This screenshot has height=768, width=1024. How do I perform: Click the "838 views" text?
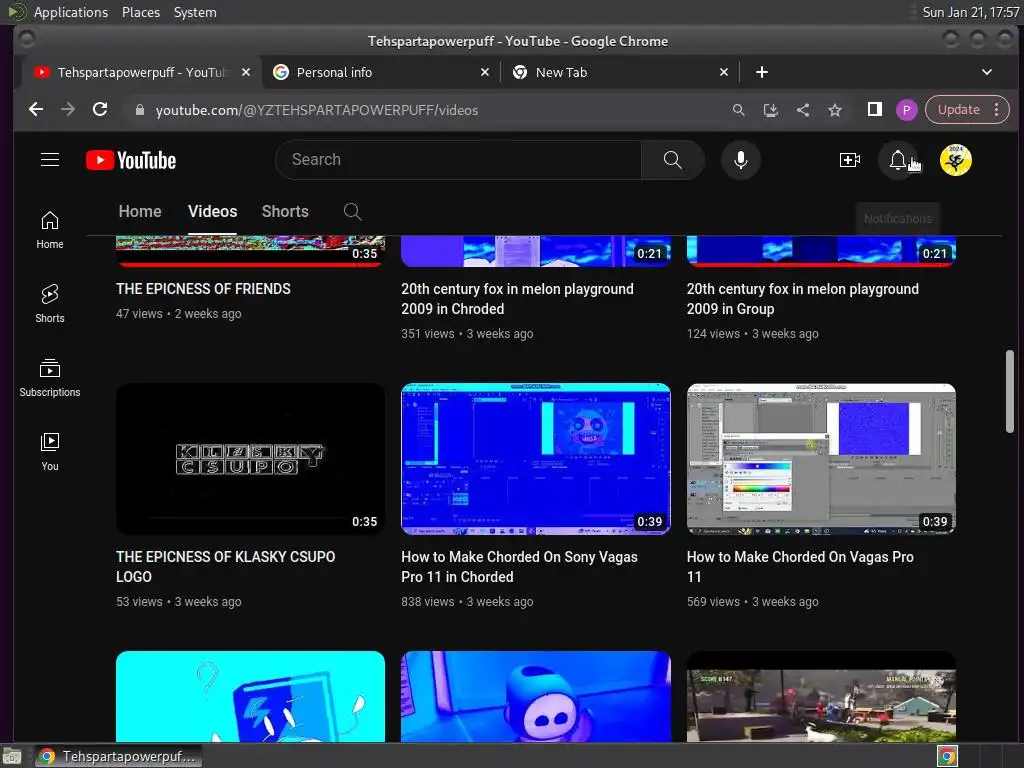coord(428,601)
